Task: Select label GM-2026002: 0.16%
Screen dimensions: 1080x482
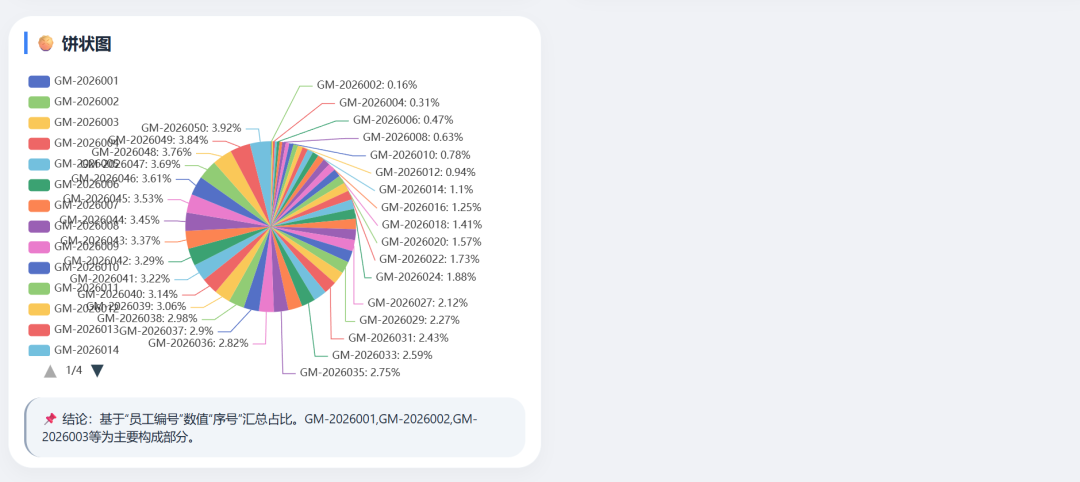Action: (x=367, y=85)
